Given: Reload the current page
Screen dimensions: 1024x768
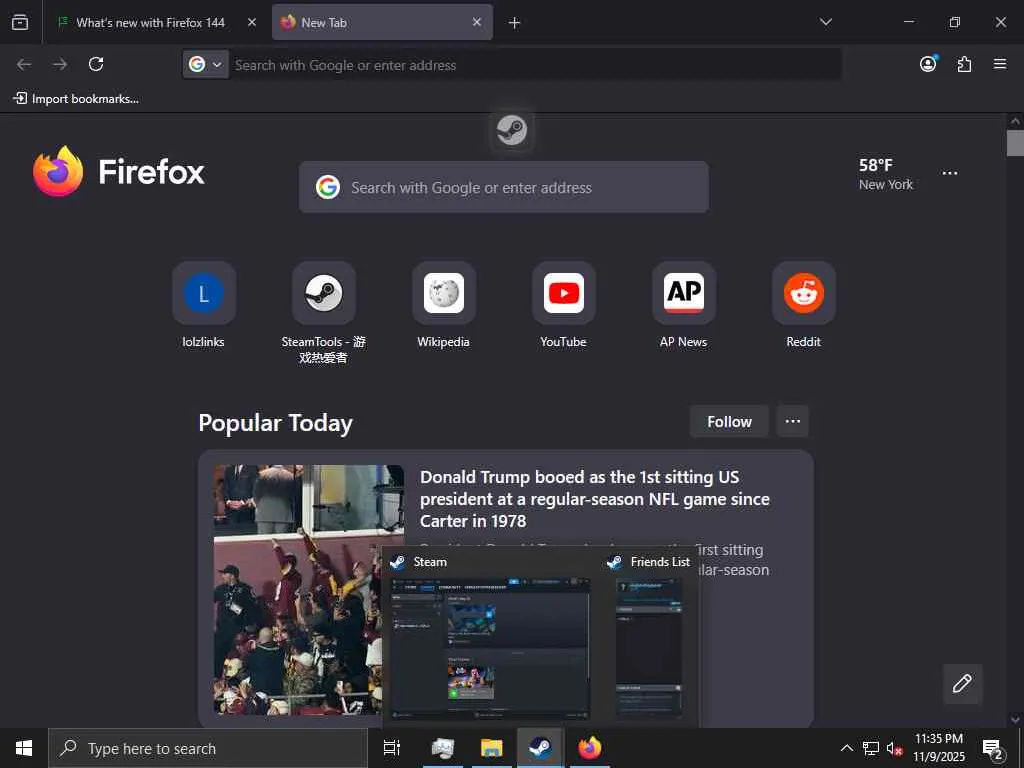Looking at the screenshot, I should click(x=96, y=64).
